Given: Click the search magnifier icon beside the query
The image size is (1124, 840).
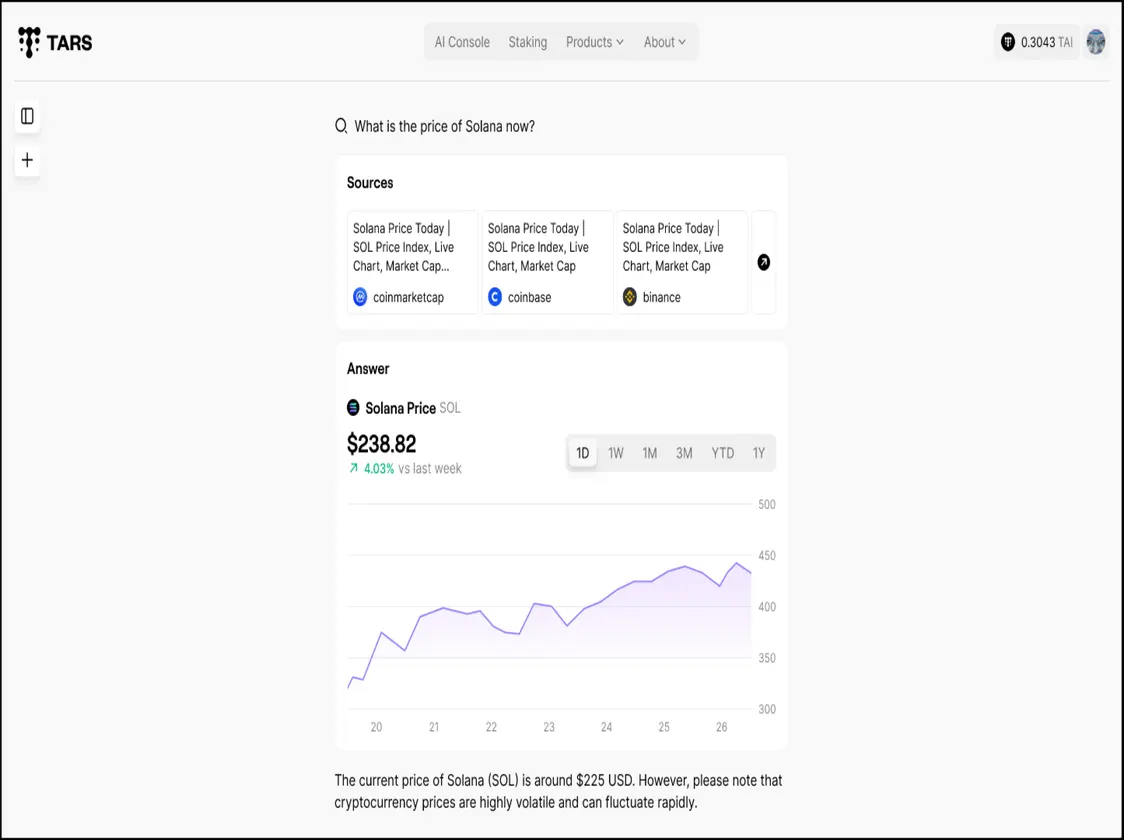Looking at the screenshot, I should tap(341, 126).
